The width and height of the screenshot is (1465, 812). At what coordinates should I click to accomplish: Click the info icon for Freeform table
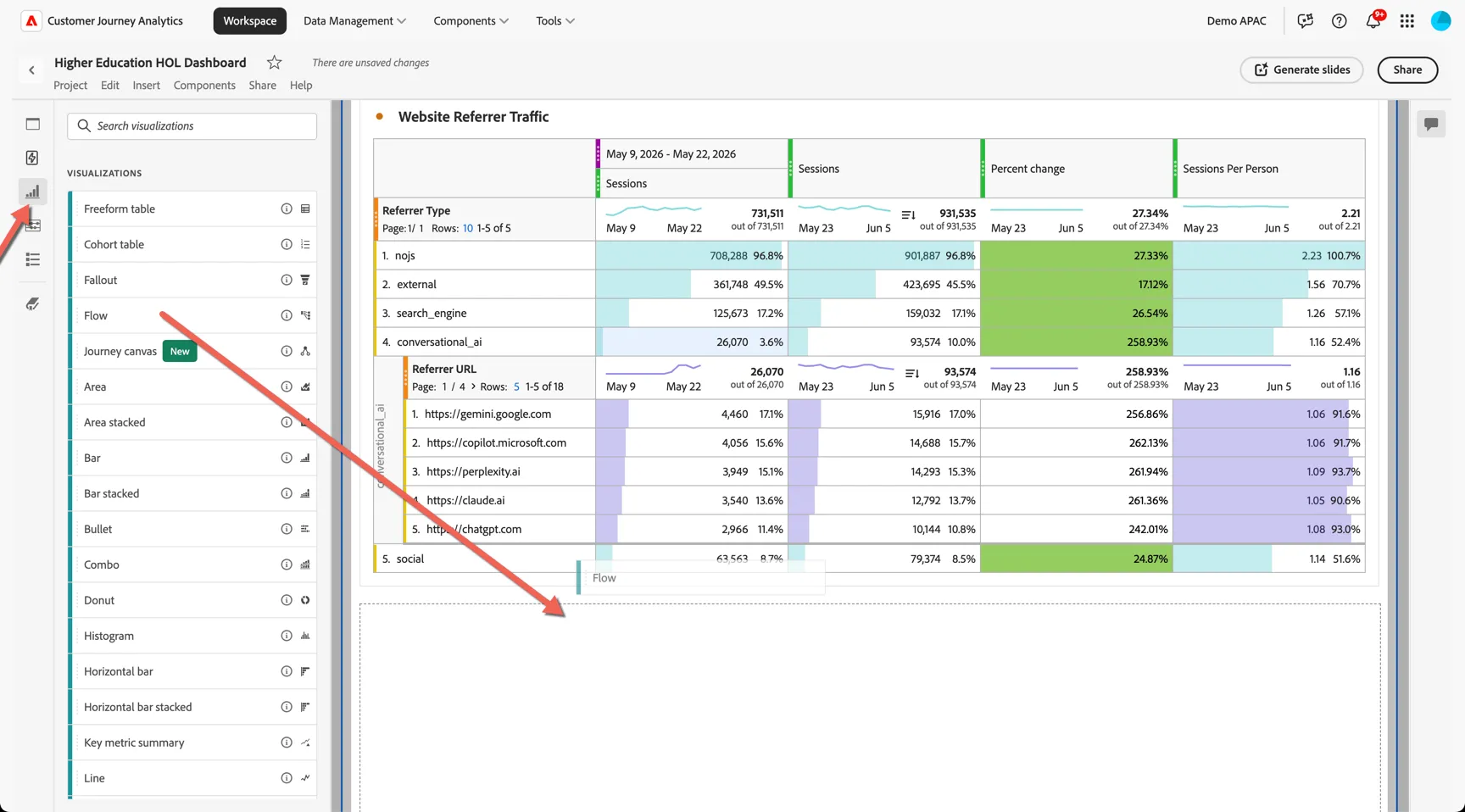coord(287,209)
